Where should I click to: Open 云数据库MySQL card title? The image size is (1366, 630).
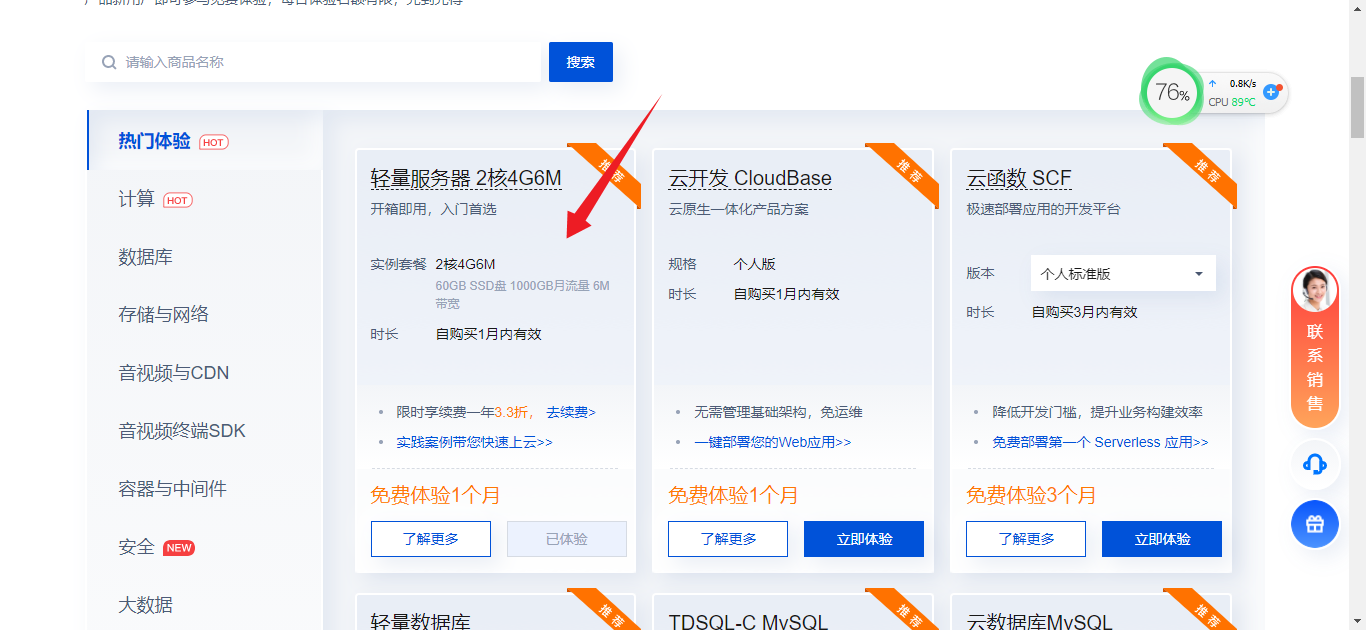pyautogui.click(x=1039, y=622)
